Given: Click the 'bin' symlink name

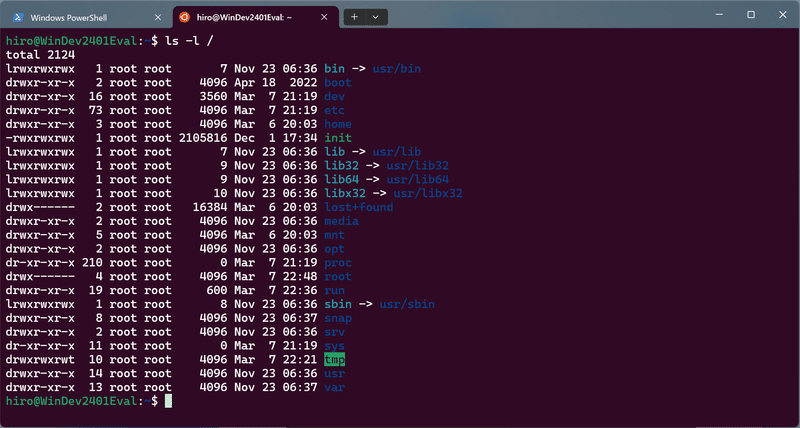Looking at the screenshot, I should [x=335, y=68].
